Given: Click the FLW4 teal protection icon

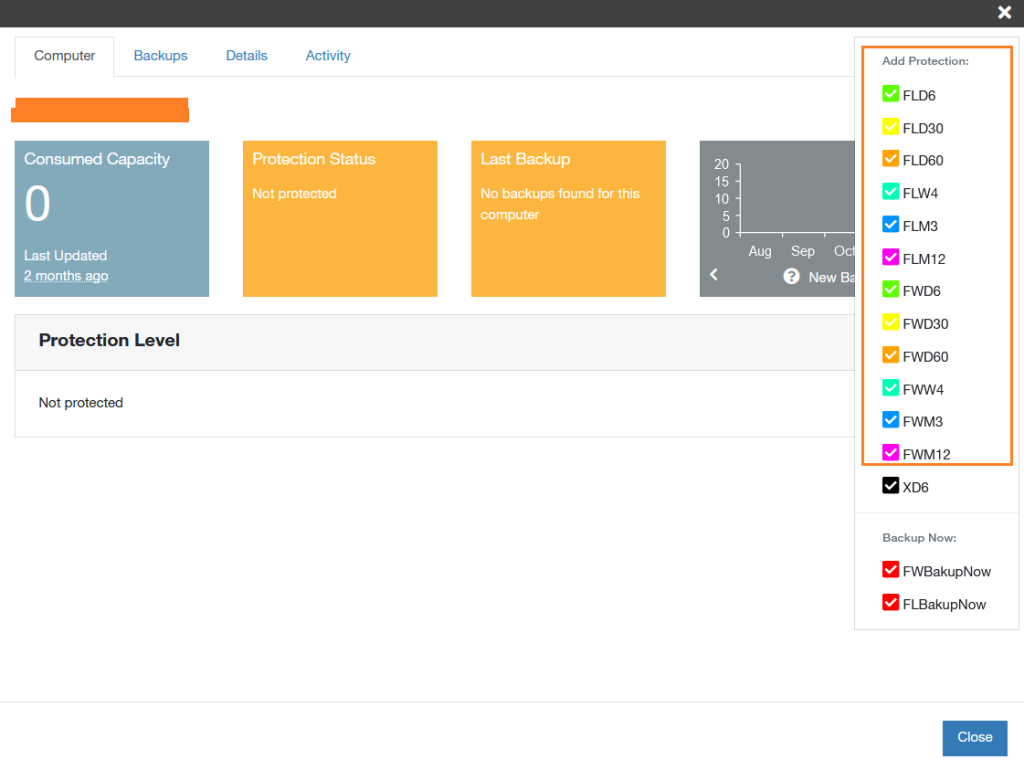Looking at the screenshot, I should point(890,192).
